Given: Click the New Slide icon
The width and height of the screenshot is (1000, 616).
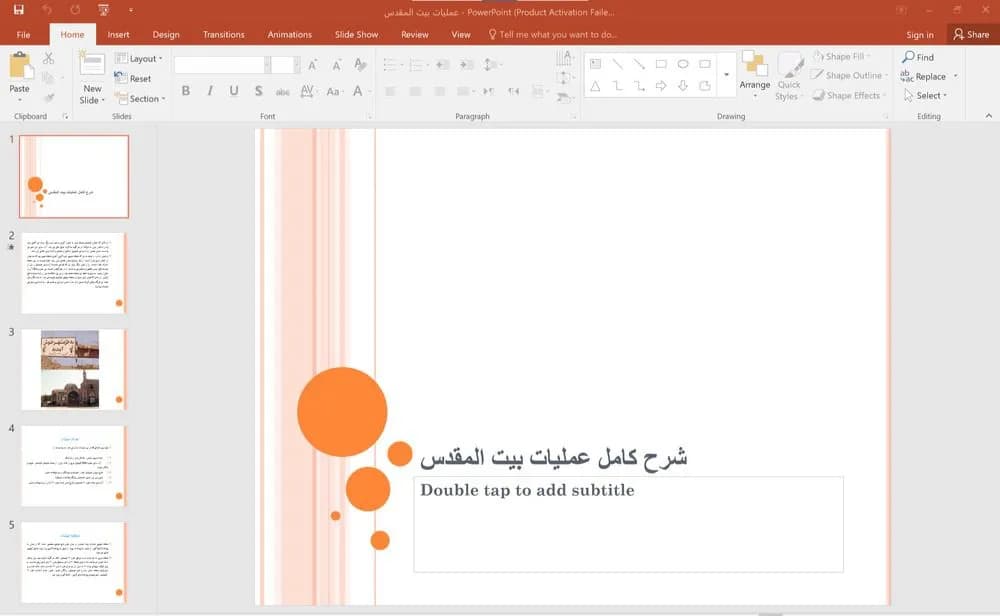Looking at the screenshot, I should 92,64.
